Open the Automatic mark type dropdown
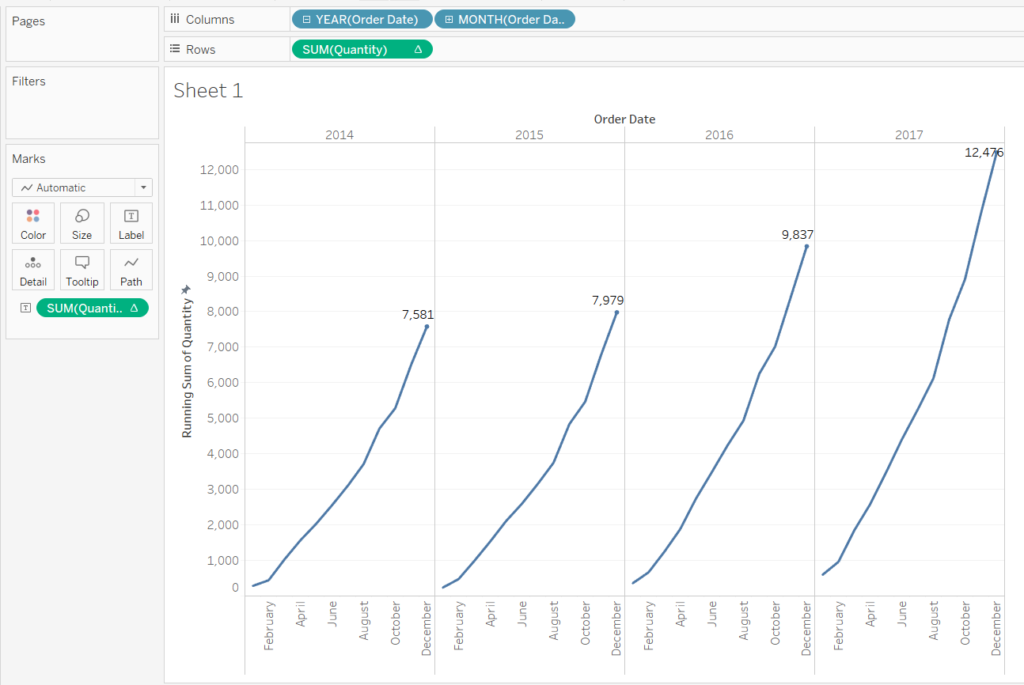 pyautogui.click(x=81, y=187)
